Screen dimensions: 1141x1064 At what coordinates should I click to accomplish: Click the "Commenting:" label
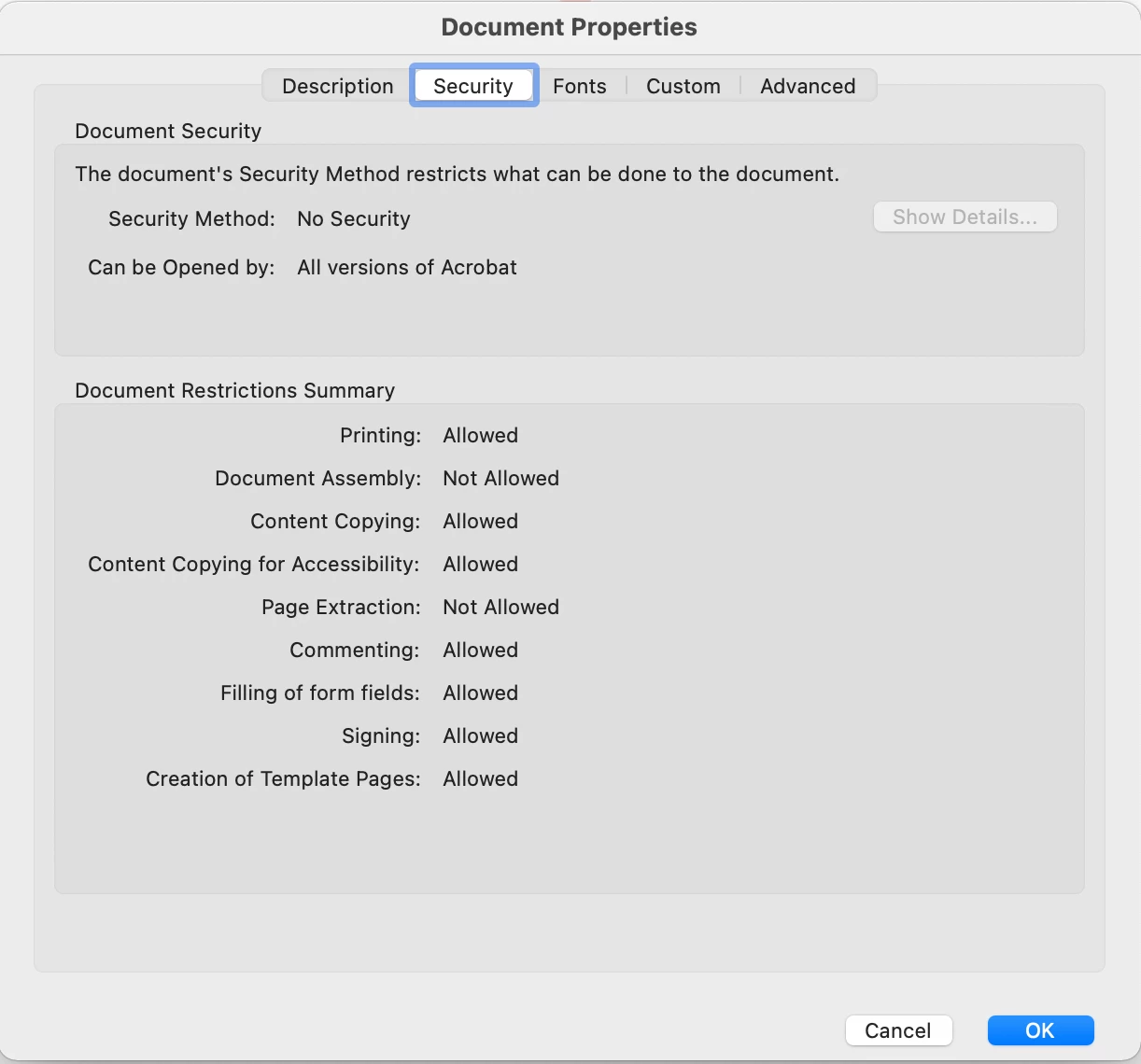[355, 650]
